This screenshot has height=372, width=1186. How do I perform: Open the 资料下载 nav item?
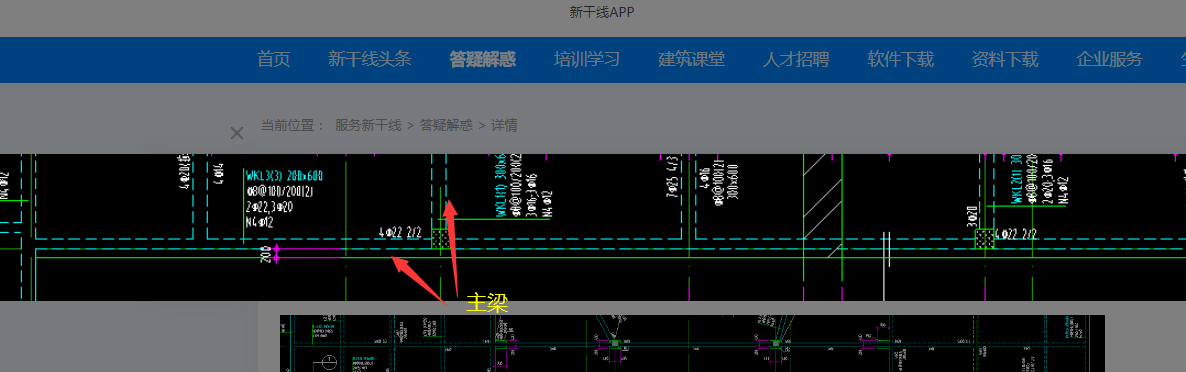click(1004, 60)
